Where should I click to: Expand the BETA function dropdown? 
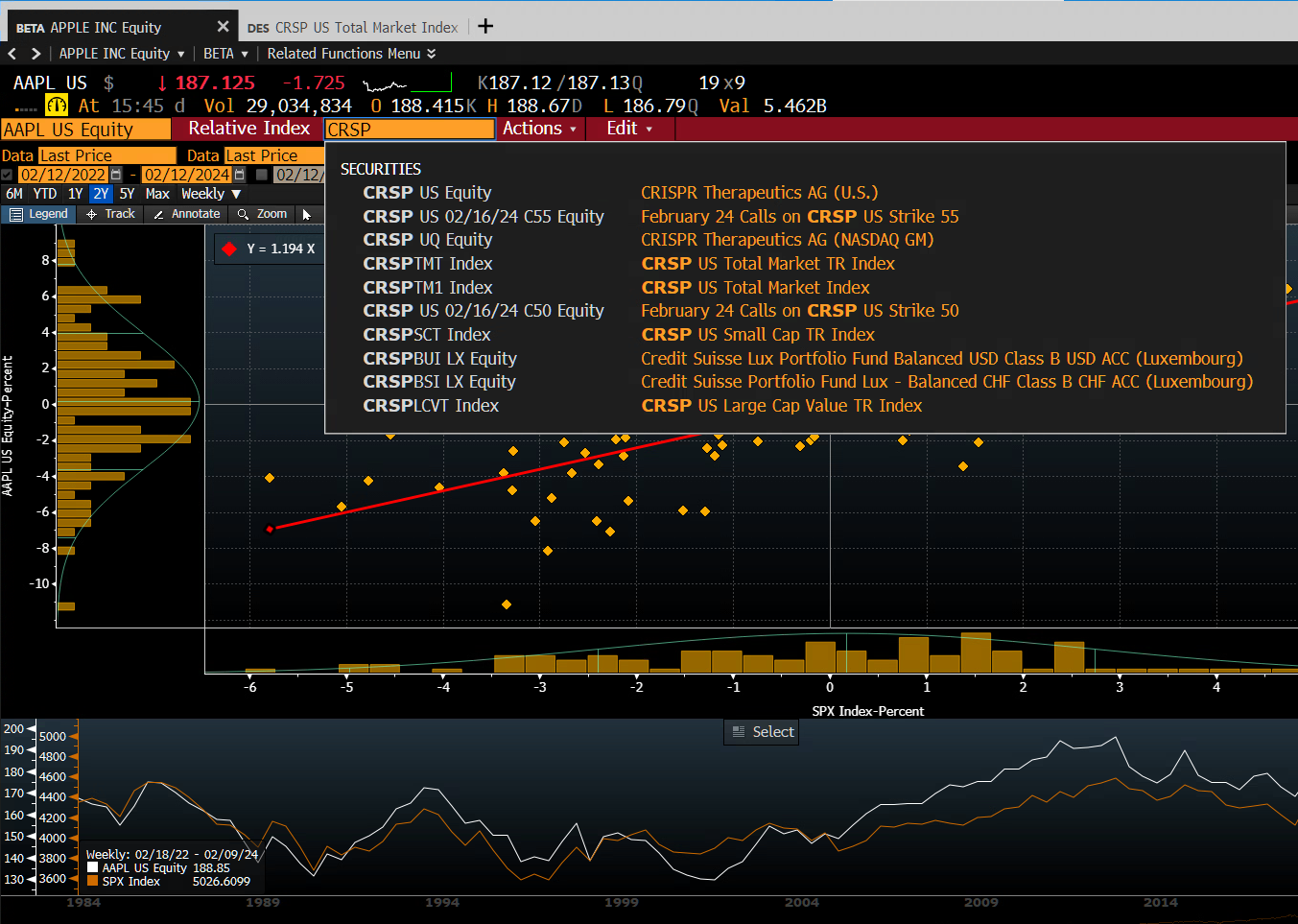pos(225,54)
